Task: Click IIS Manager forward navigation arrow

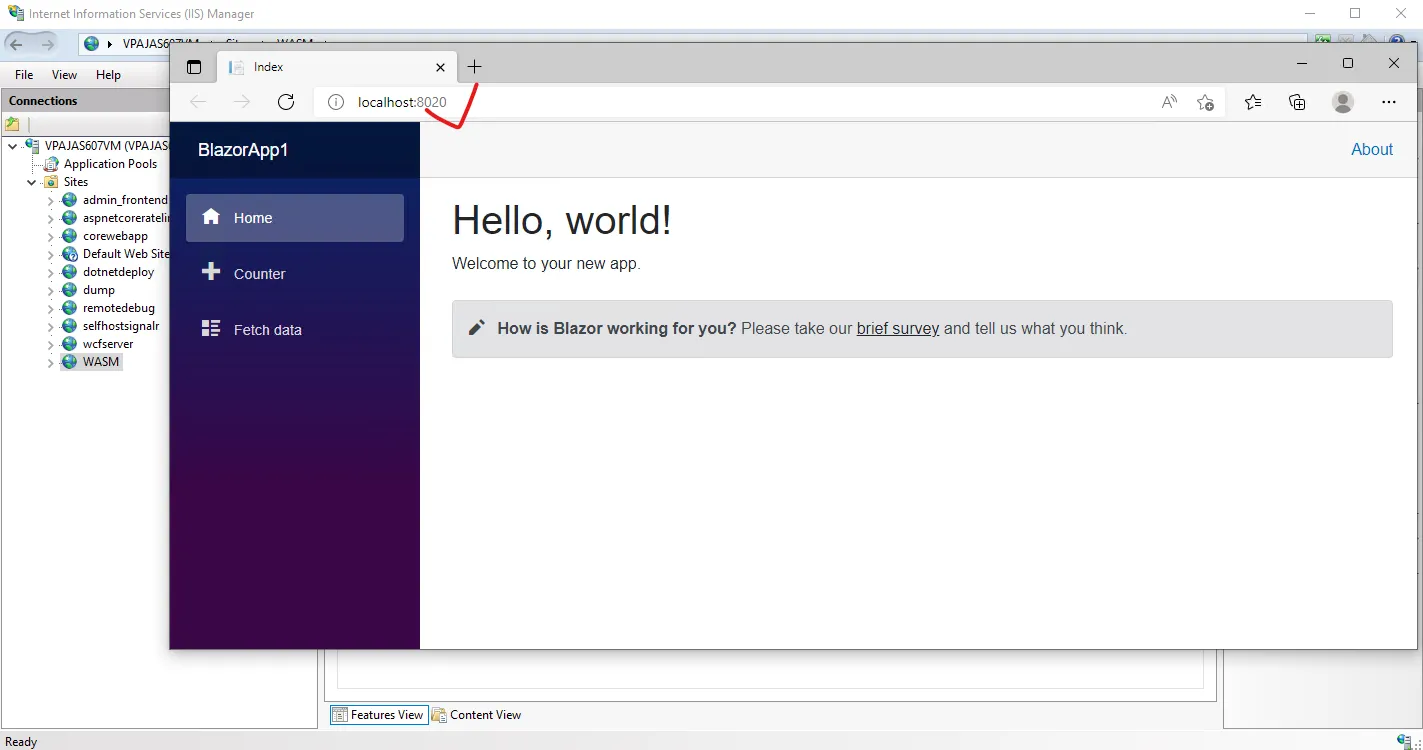Action: point(47,44)
